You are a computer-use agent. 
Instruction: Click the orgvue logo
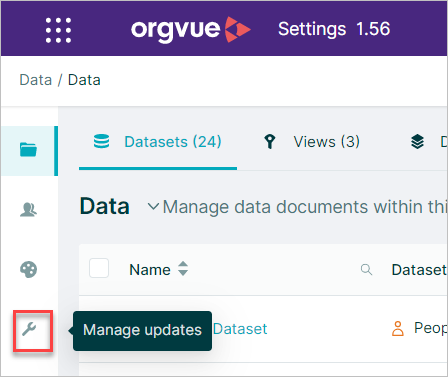click(190, 29)
